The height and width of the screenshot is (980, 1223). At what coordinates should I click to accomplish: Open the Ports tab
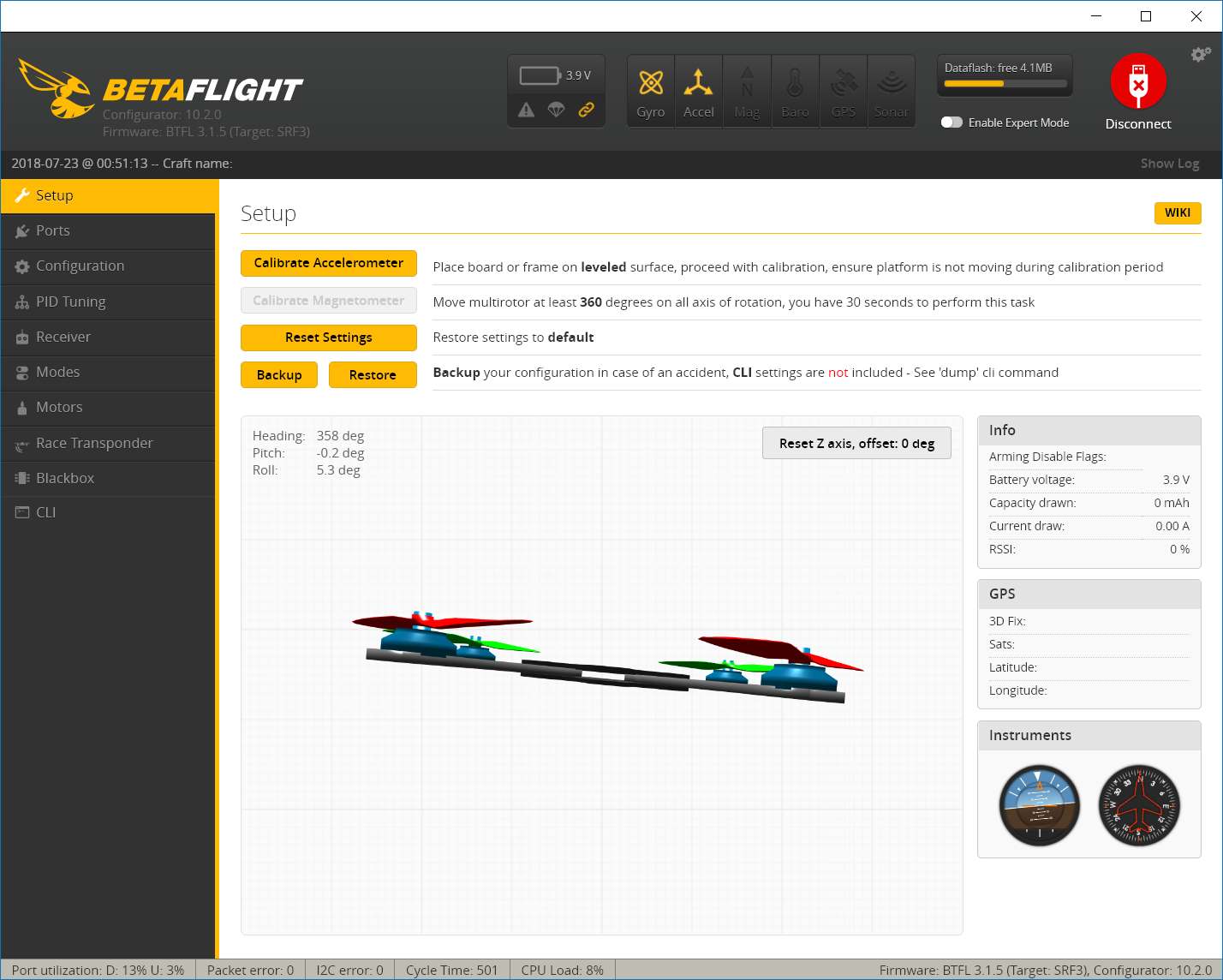click(108, 230)
